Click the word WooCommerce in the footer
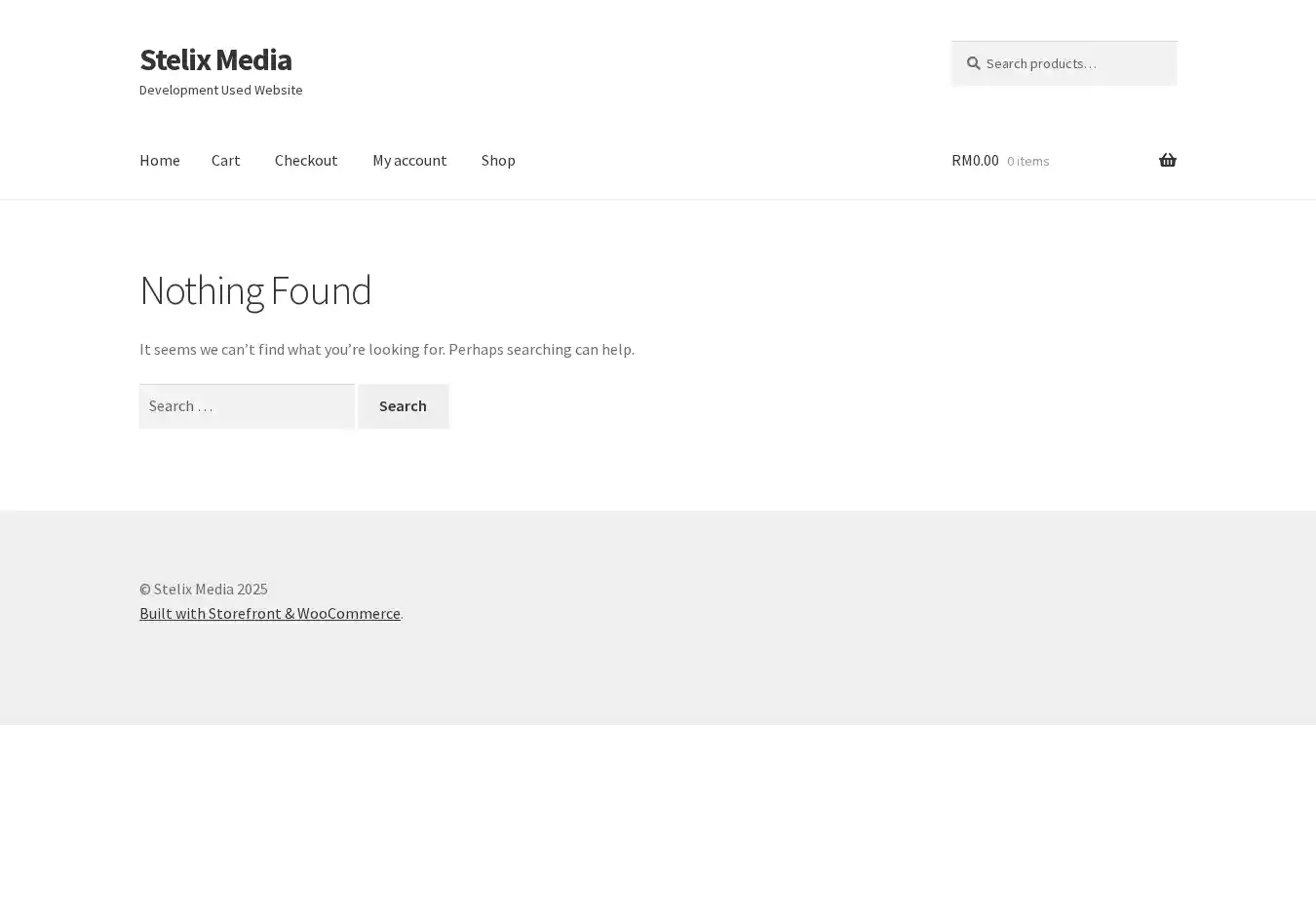Image resolution: width=1316 pixels, height=916 pixels. [x=349, y=613]
